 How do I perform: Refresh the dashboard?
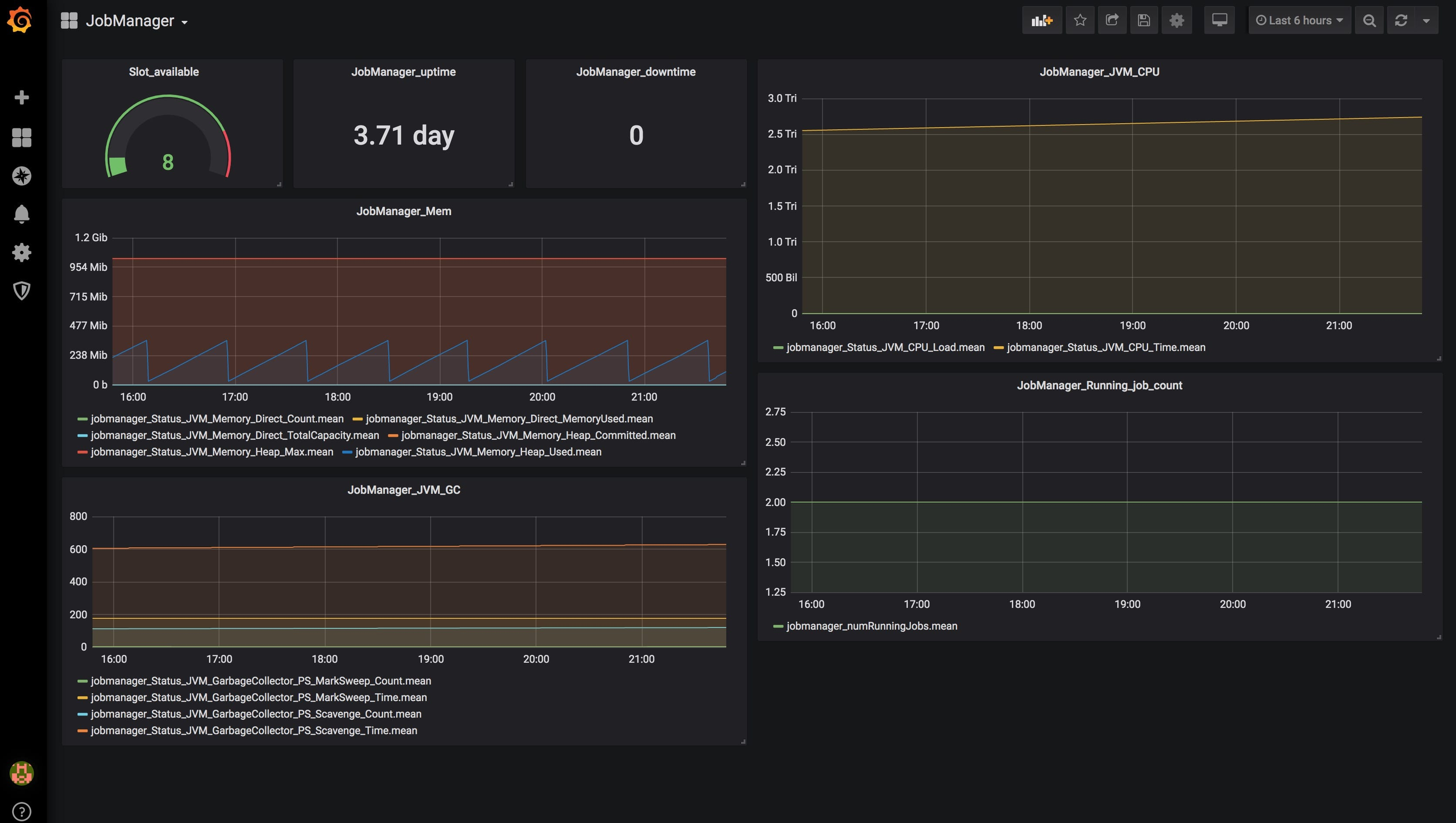pos(1401,20)
